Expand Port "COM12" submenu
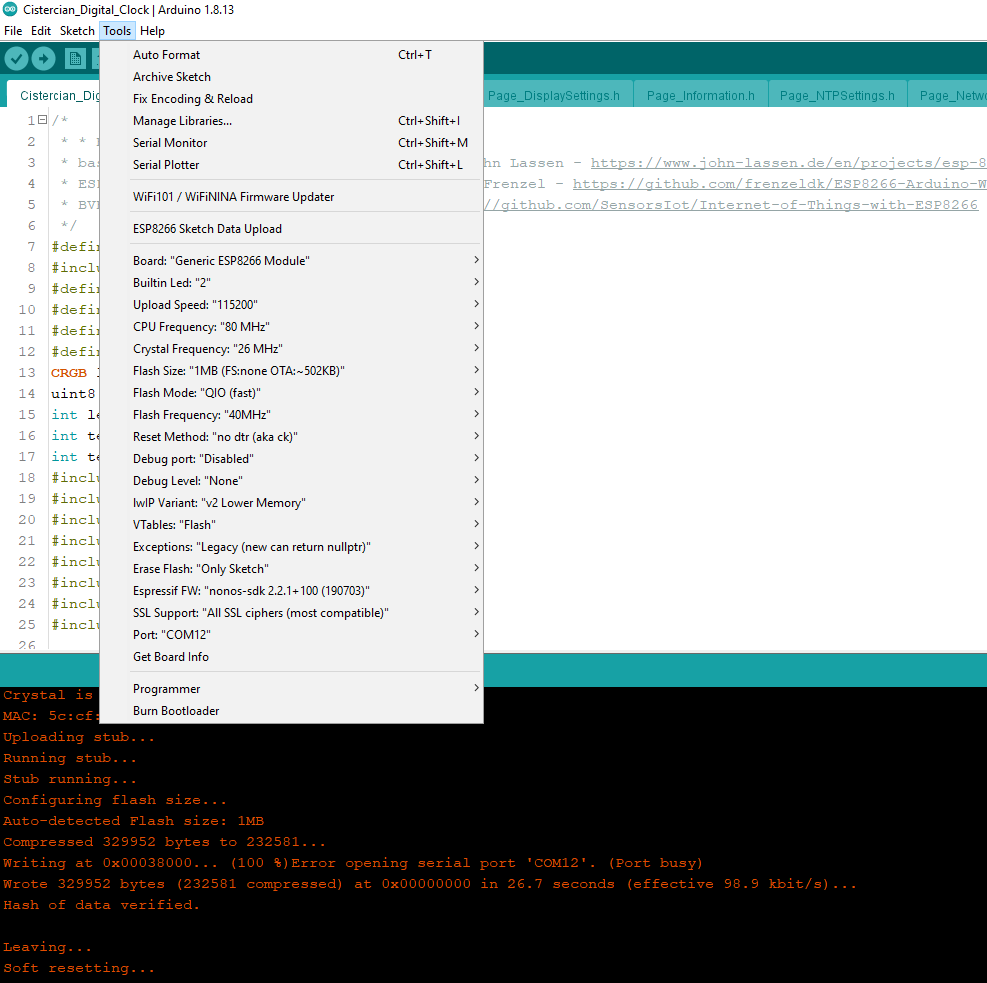 [x=291, y=635]
